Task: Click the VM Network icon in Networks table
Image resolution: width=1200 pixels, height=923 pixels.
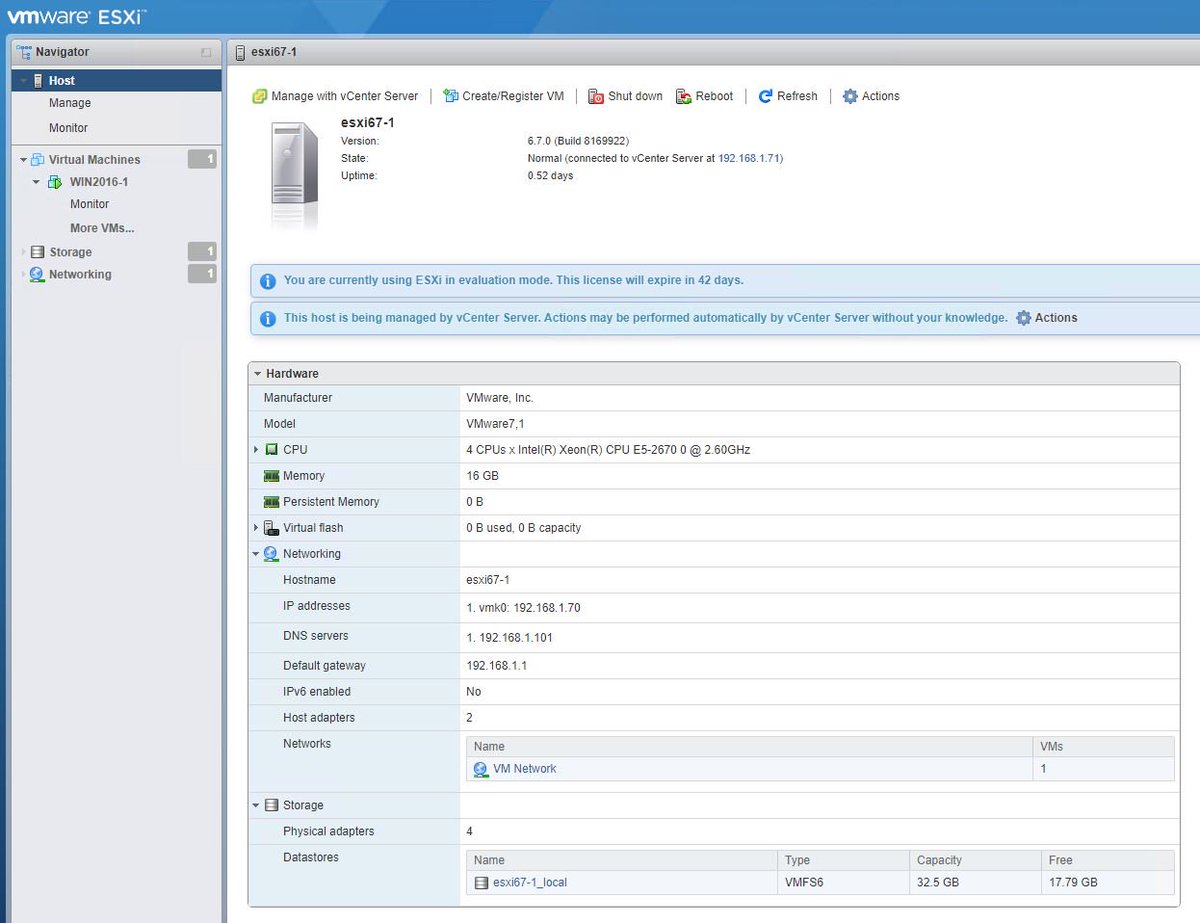Action: coord(481,769)
